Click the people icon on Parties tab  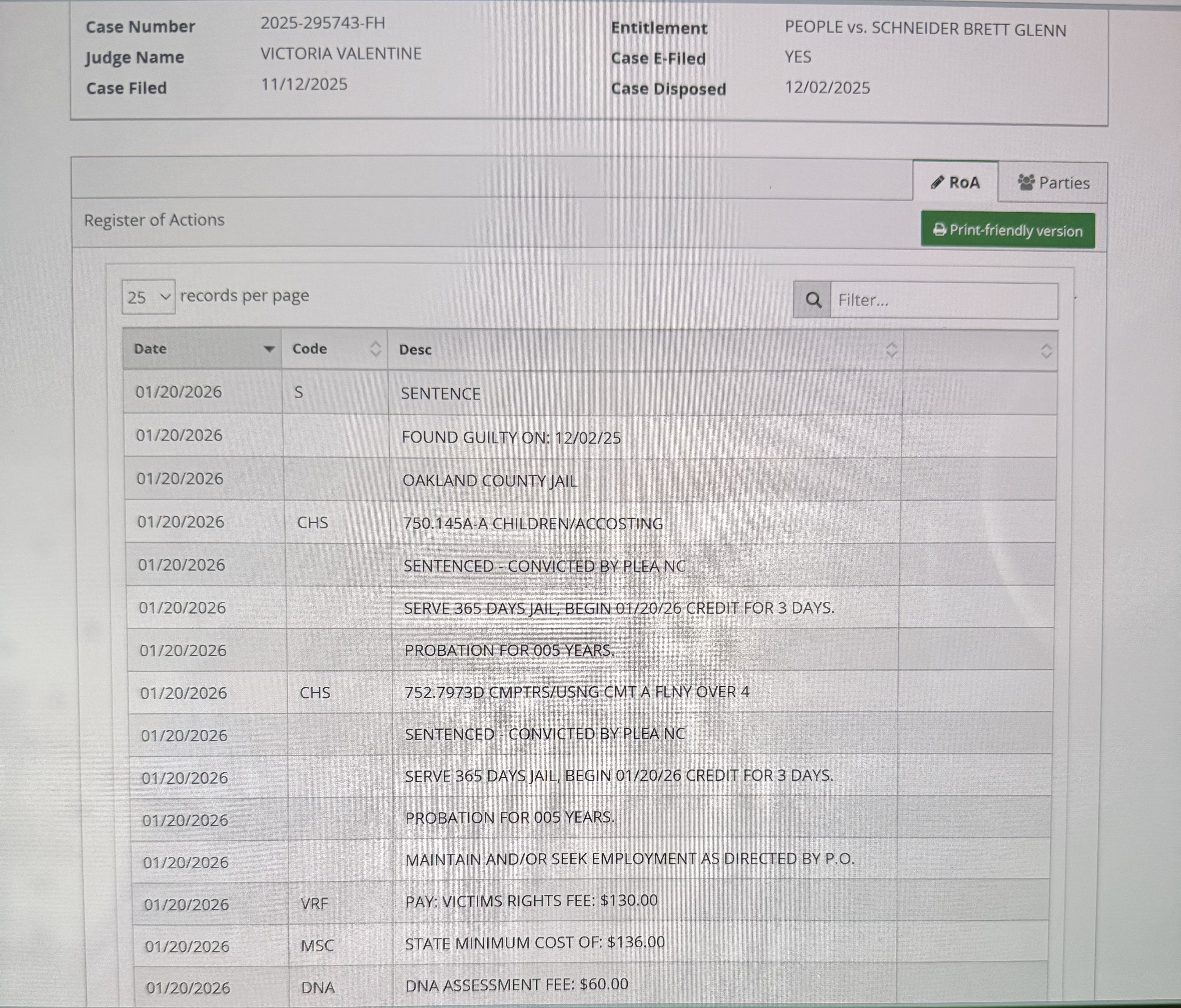point(1026,182)
